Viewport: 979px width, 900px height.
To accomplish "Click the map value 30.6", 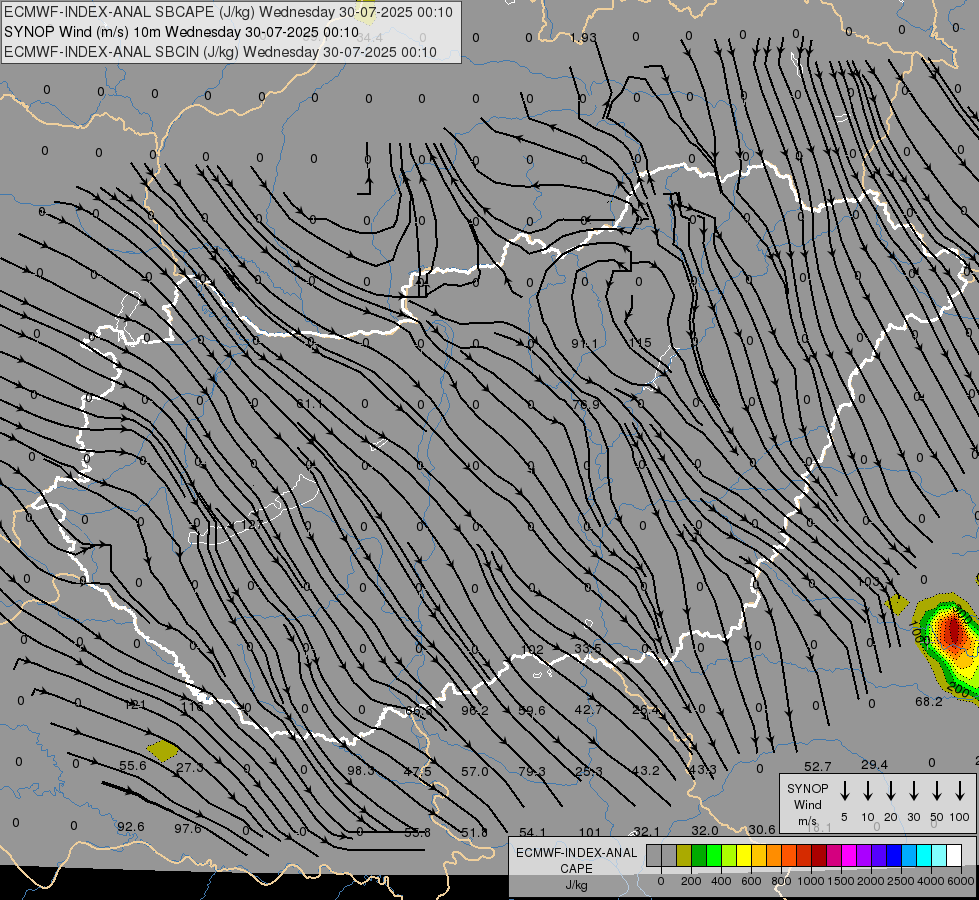I will [762, 829].
